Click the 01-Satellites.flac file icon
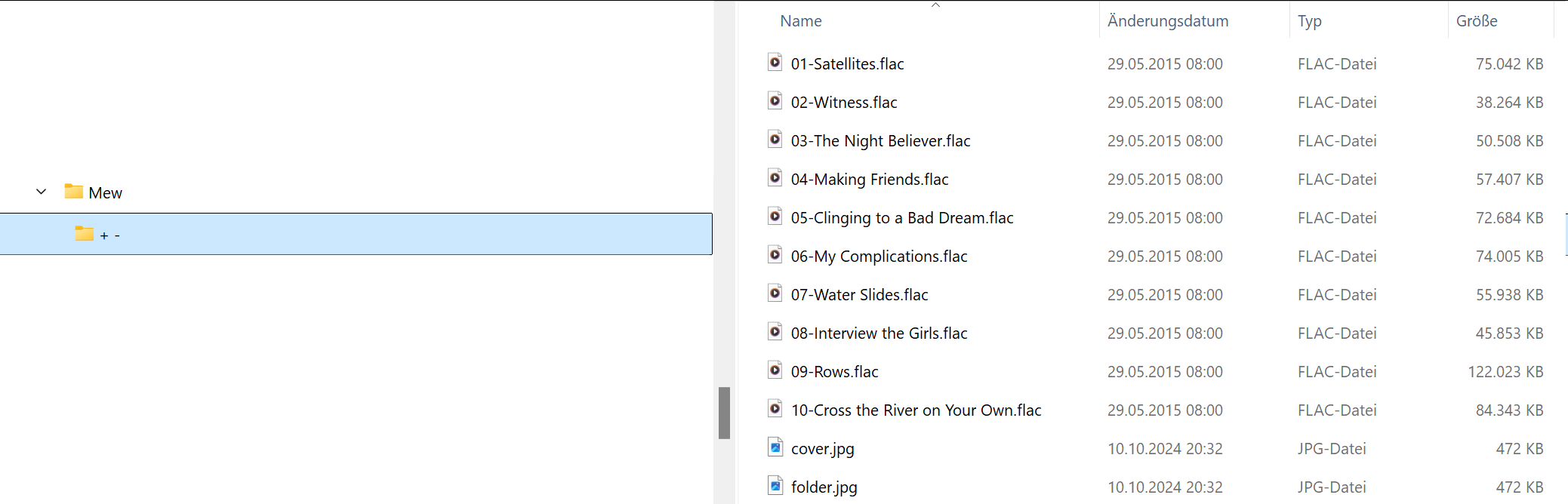The image size is (1568, 504). click(x=775, y=63)
